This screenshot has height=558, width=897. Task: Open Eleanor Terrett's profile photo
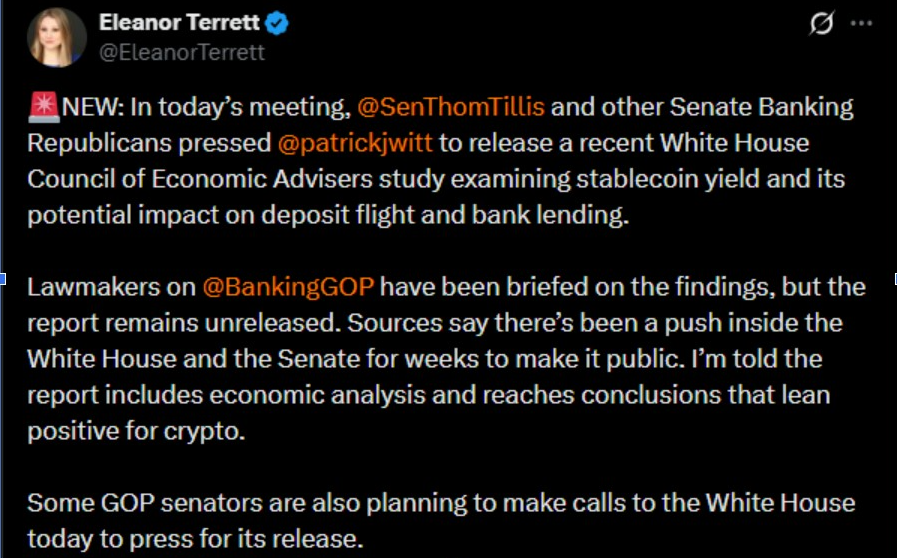point(56,38)
